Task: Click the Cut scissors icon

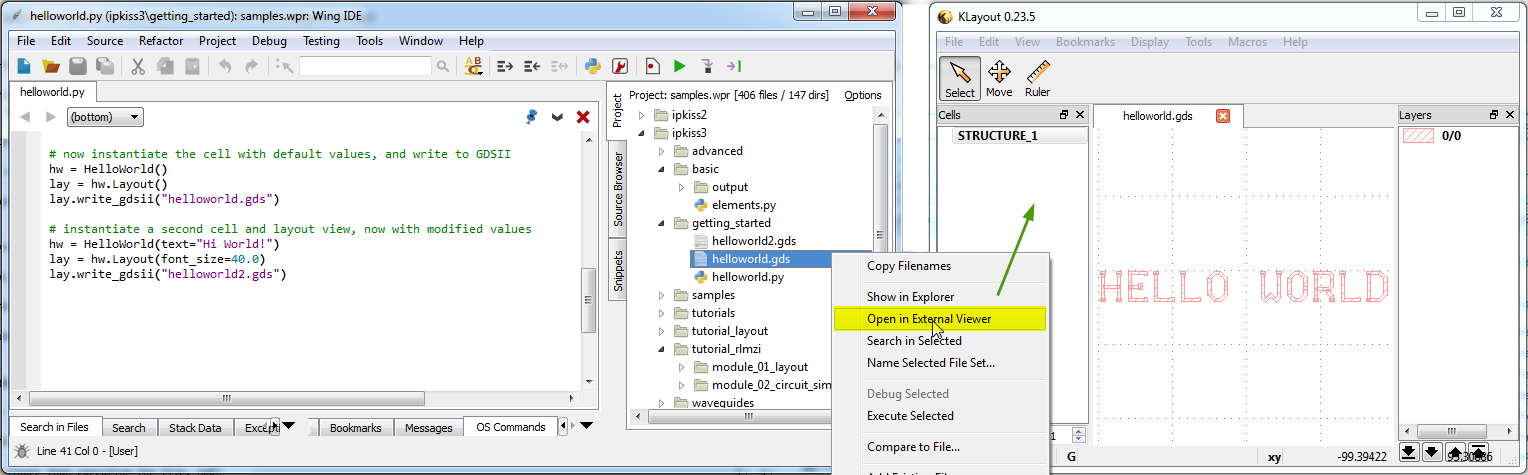Action: coord(138,66)
